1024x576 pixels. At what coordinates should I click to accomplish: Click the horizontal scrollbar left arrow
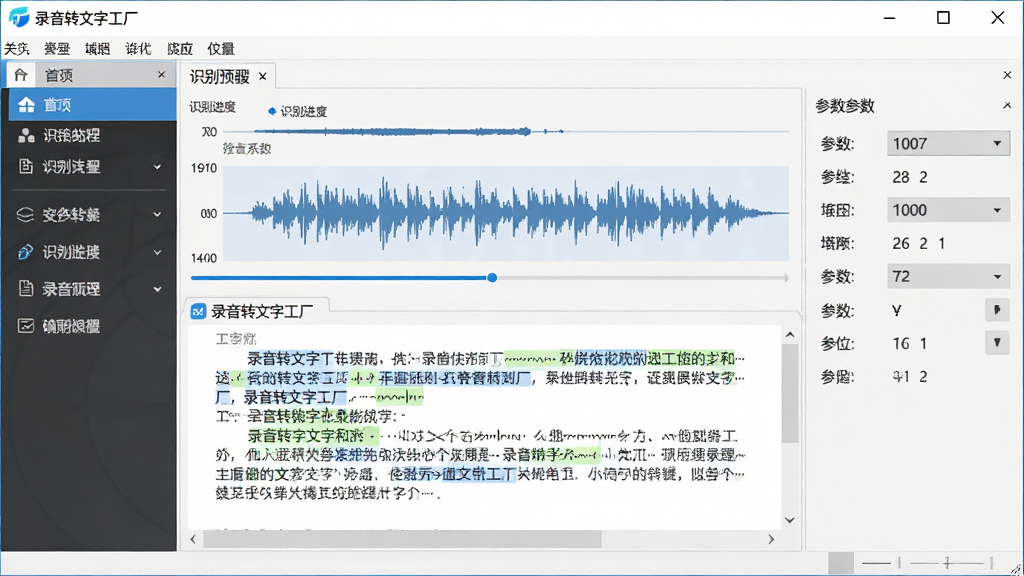coord(193,539)
